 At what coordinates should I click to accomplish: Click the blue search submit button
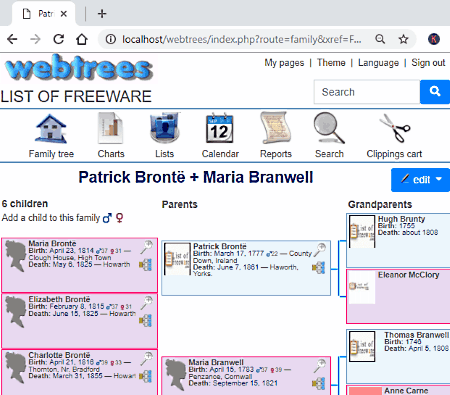pos(435,92)
